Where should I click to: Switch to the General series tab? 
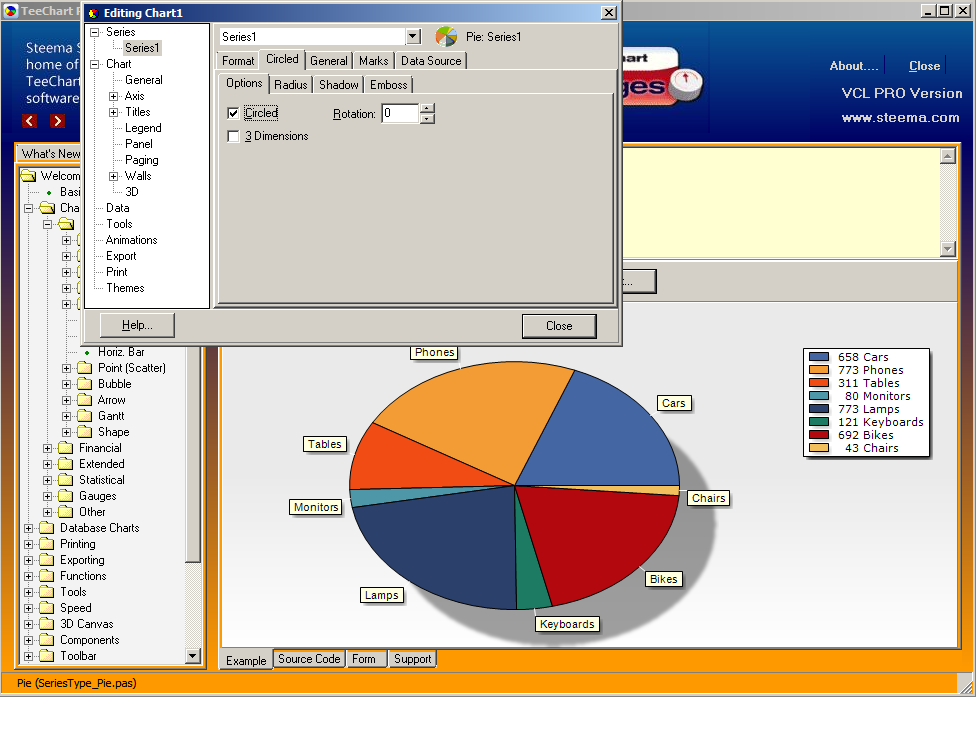click(329, 61)
